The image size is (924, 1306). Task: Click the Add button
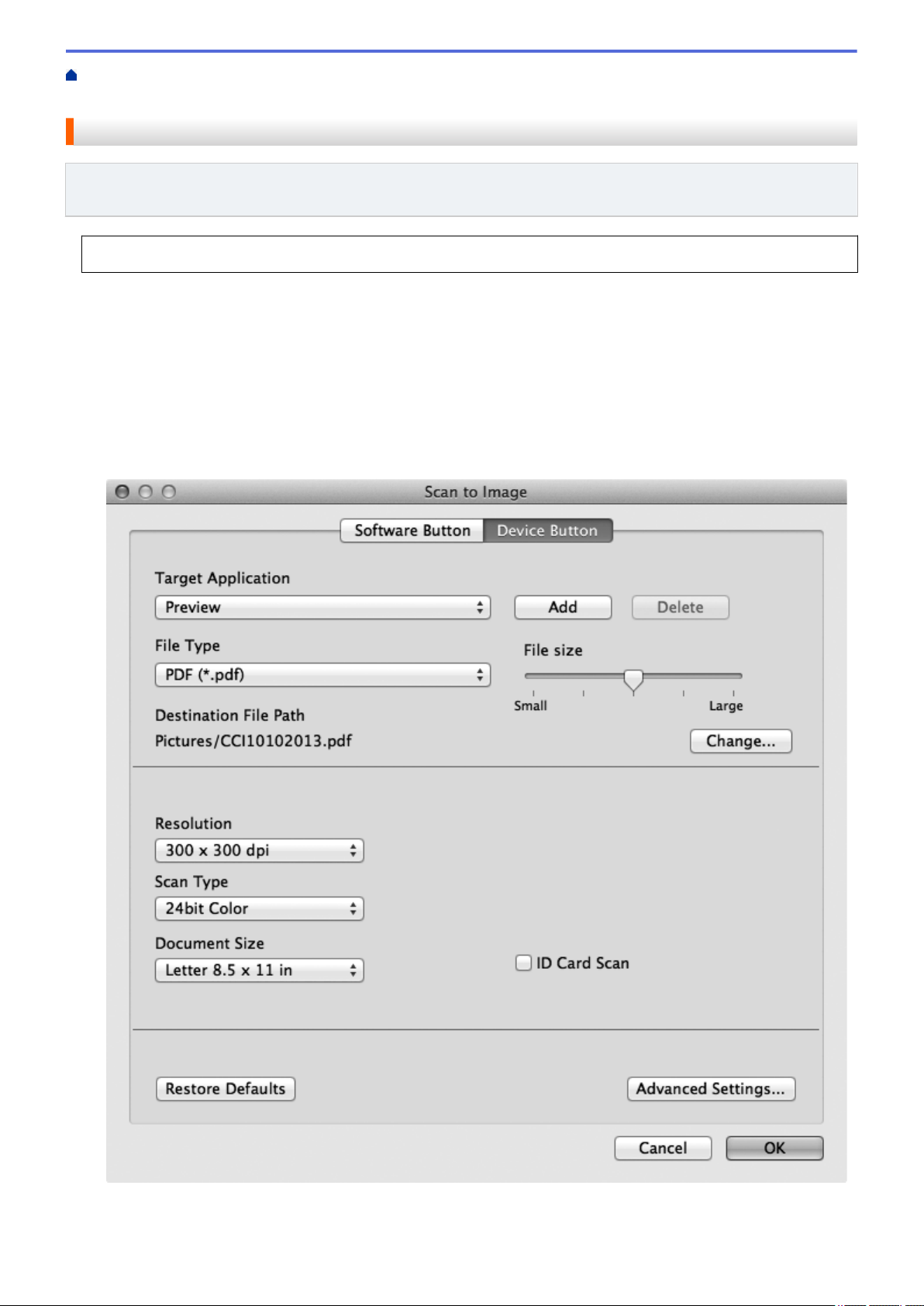pyautogui.click(x=563, y=607)
